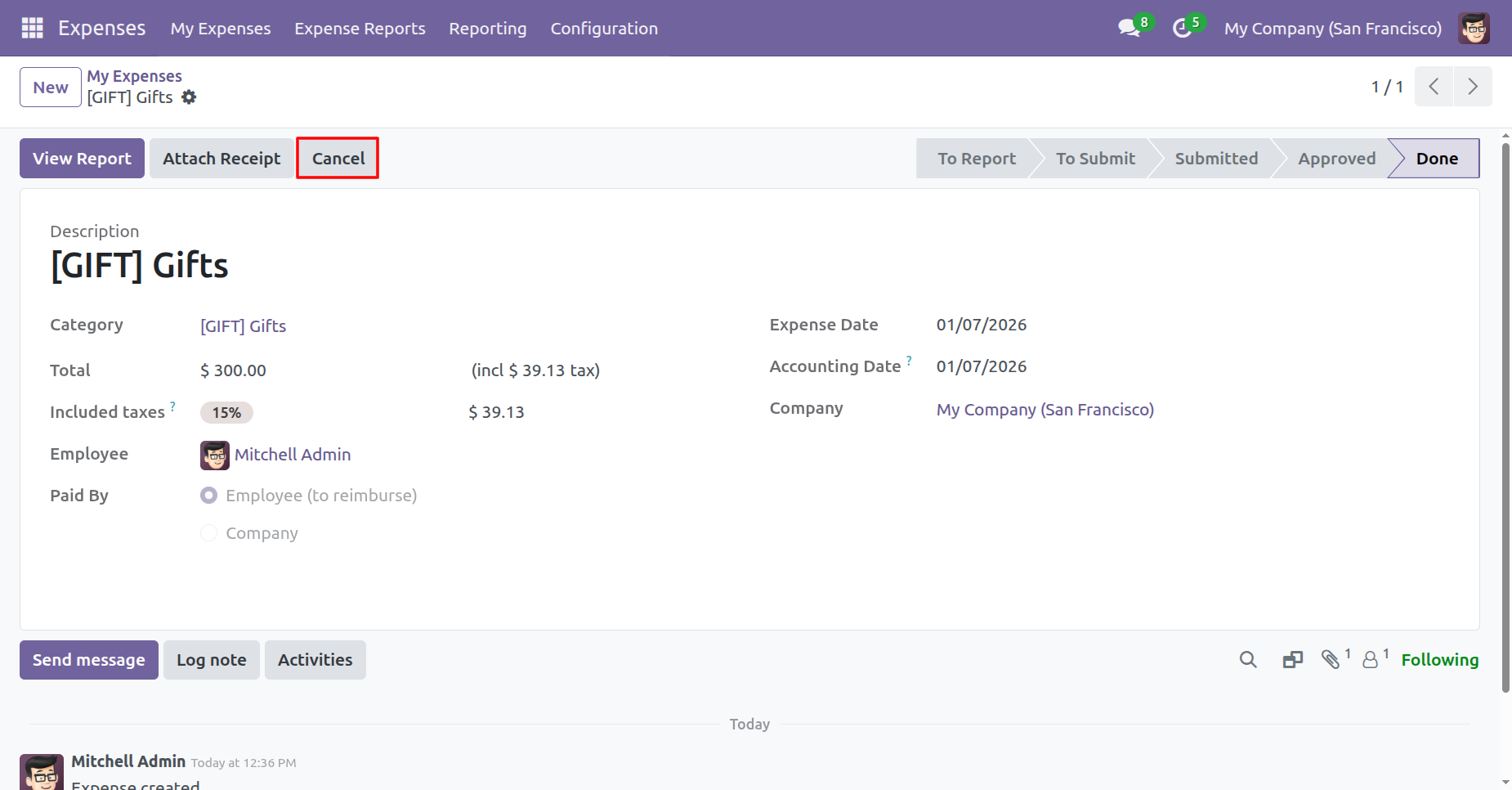1512x790 pixels.
Task: Click Mitchell Admin user avatar in navbar
Action: click(1474, 29)
